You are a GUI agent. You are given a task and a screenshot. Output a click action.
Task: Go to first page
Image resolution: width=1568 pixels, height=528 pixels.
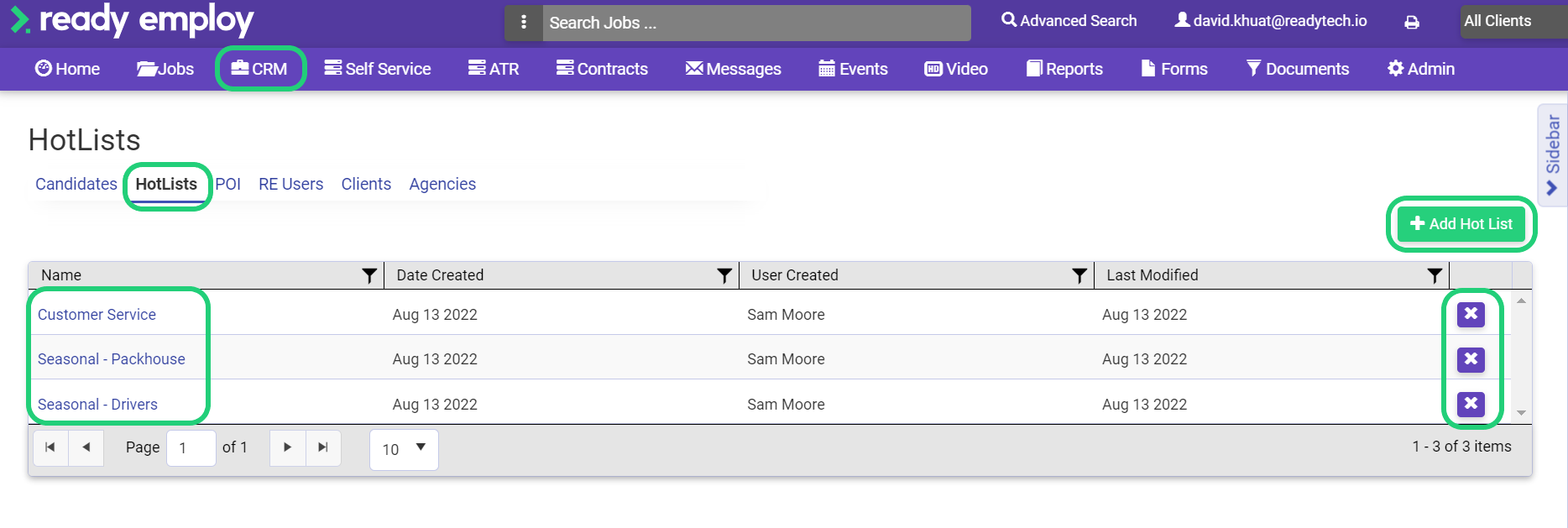tap(50, 447)
